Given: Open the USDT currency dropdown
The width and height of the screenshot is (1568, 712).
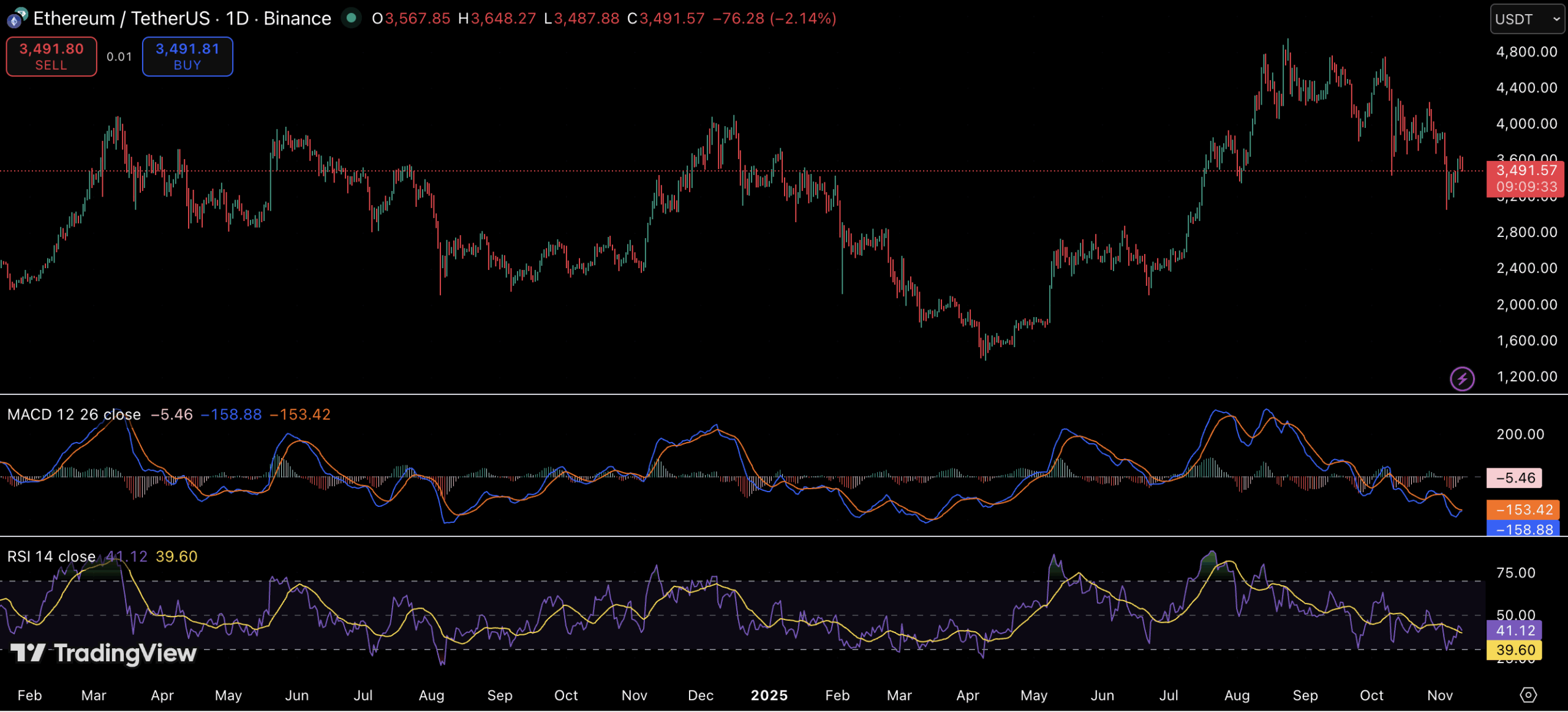Looking at the screenshot, I should 1526,19.
